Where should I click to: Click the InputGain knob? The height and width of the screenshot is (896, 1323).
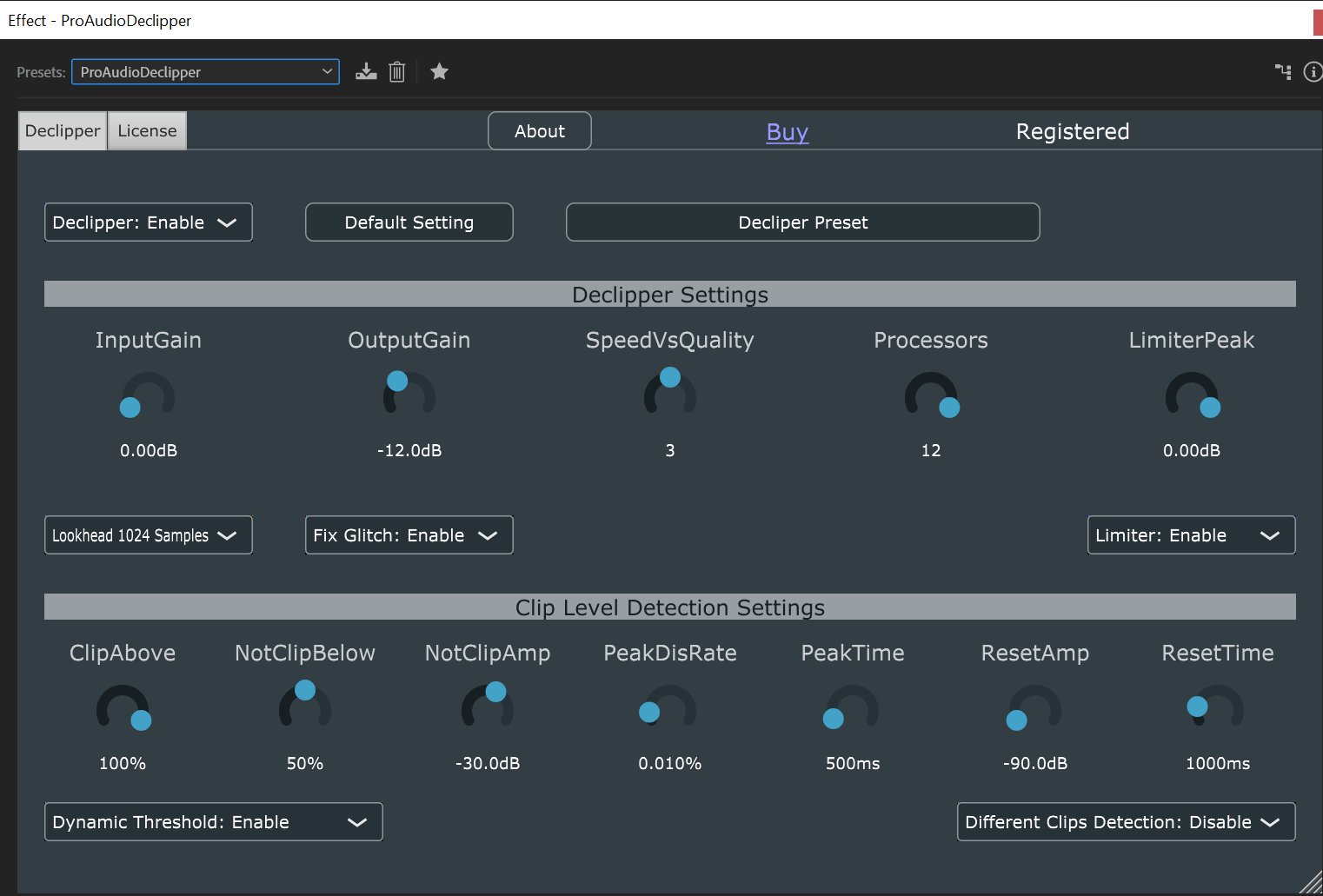click(x=149, y=396)
